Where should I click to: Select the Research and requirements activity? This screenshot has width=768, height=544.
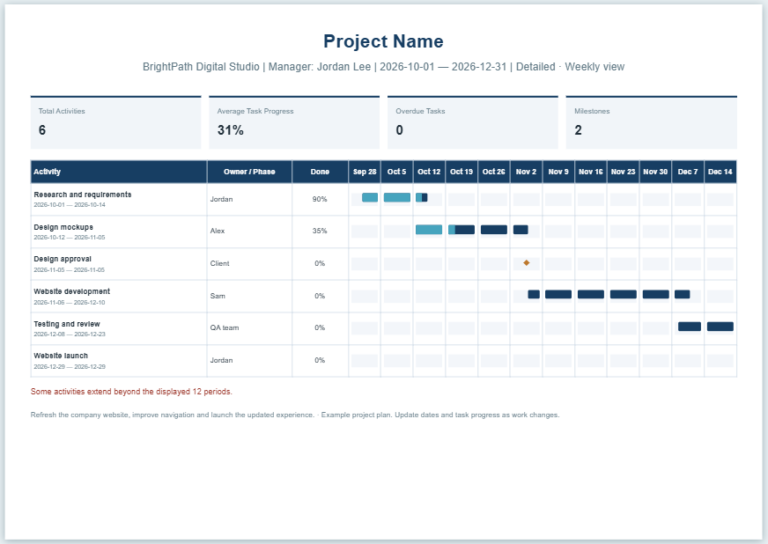82,194
